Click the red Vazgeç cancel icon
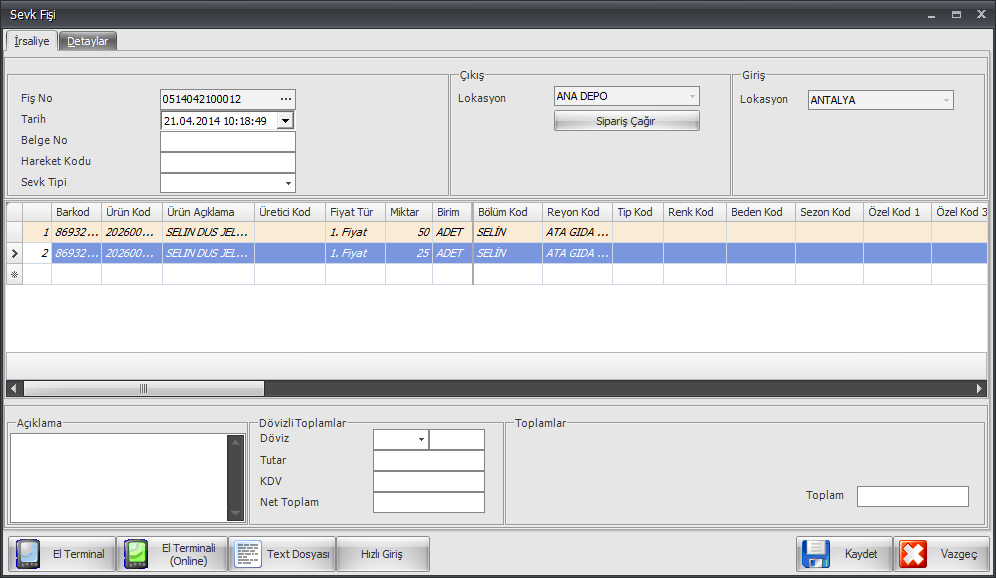Screen dimensions: 996x578 tap(912, 554)
